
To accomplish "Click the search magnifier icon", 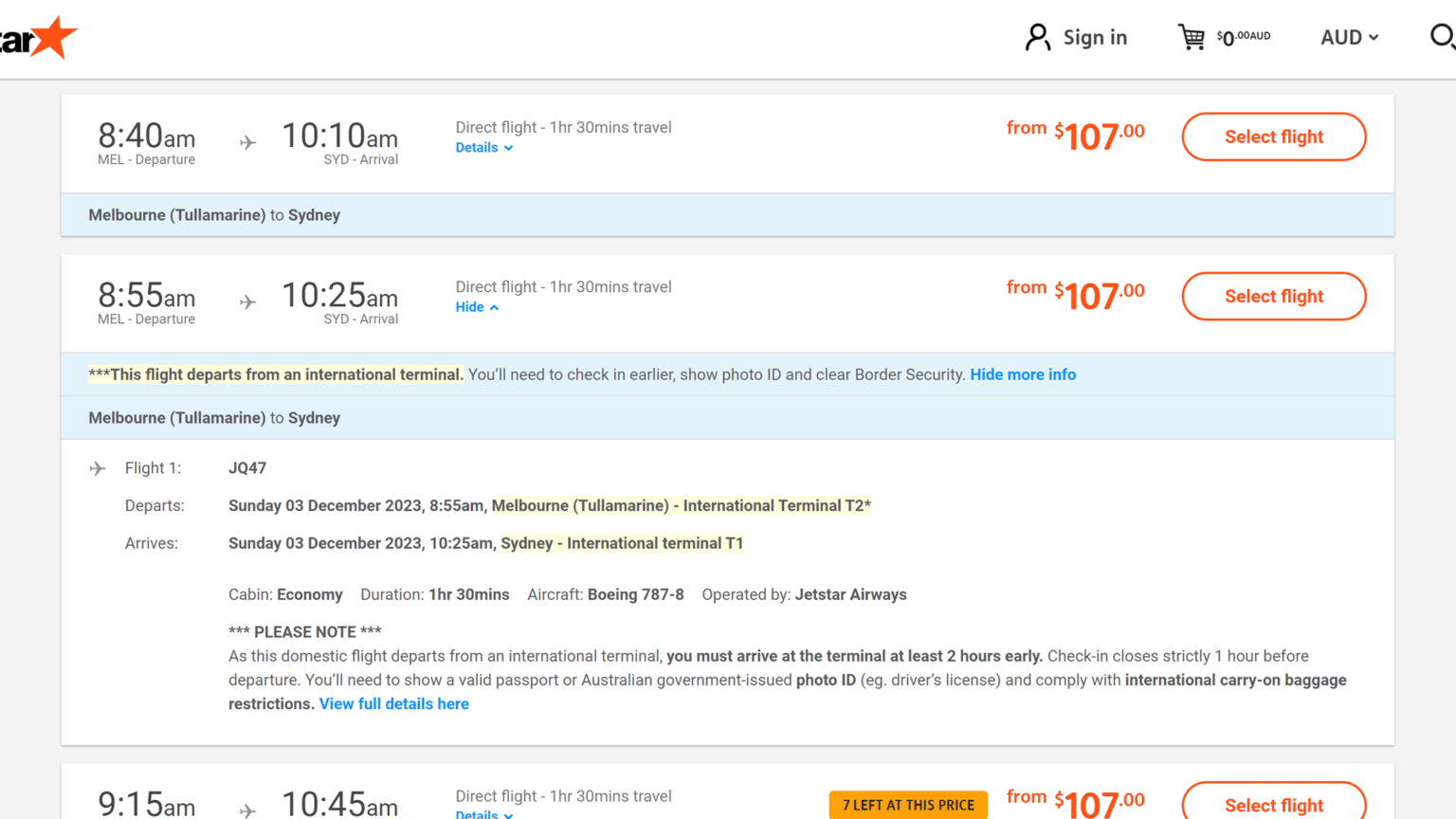I will [1441, 37].
